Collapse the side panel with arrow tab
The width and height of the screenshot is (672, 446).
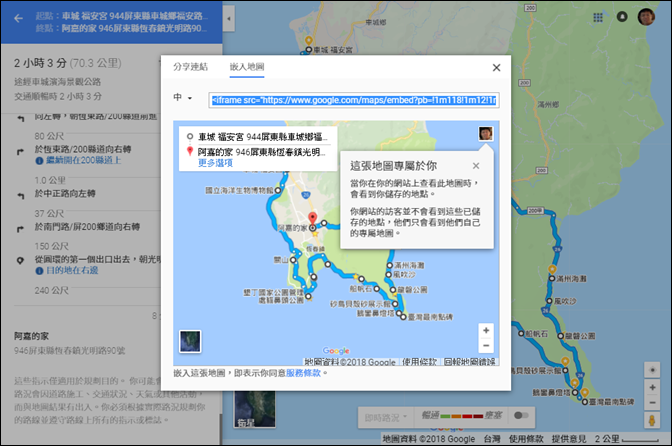pyautogui.click(x=228, y=19)
